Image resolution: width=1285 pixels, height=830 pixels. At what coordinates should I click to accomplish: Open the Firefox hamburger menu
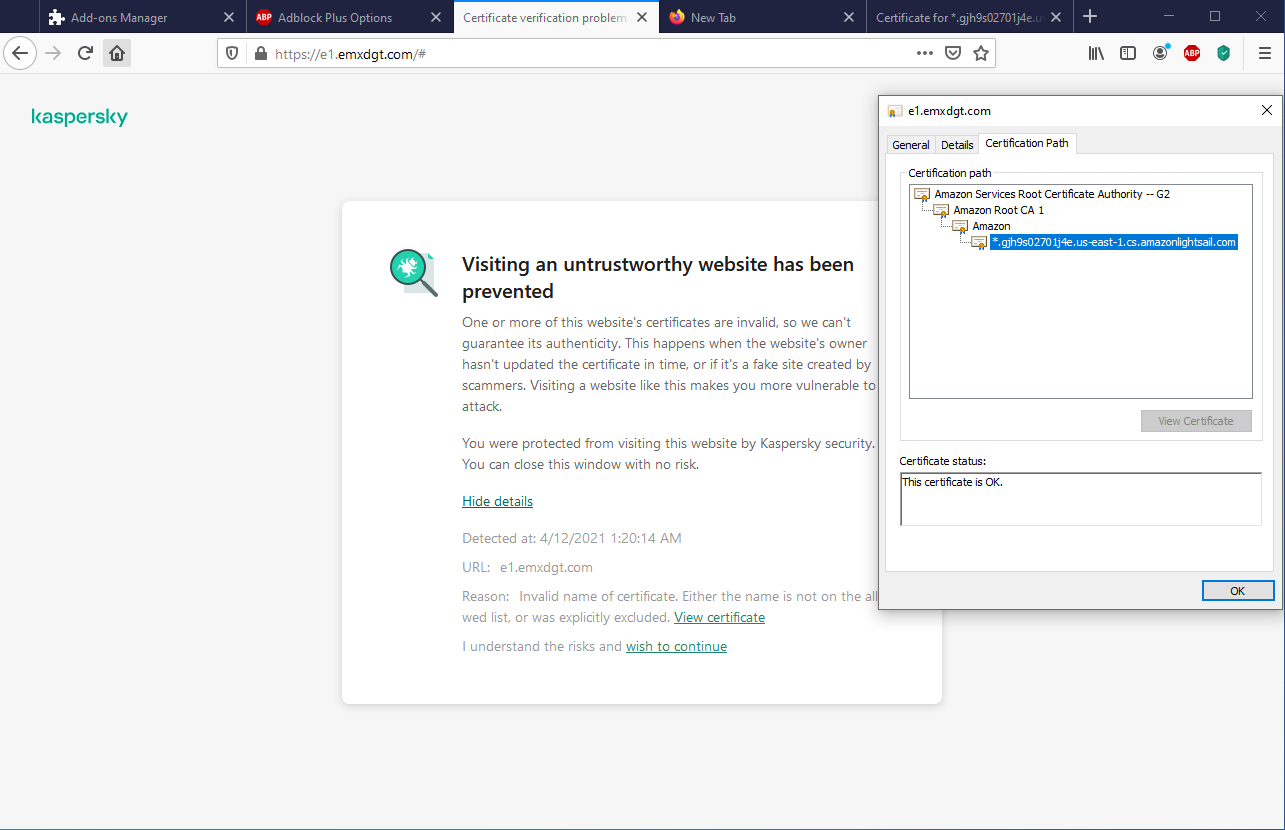pos(1264,53)
